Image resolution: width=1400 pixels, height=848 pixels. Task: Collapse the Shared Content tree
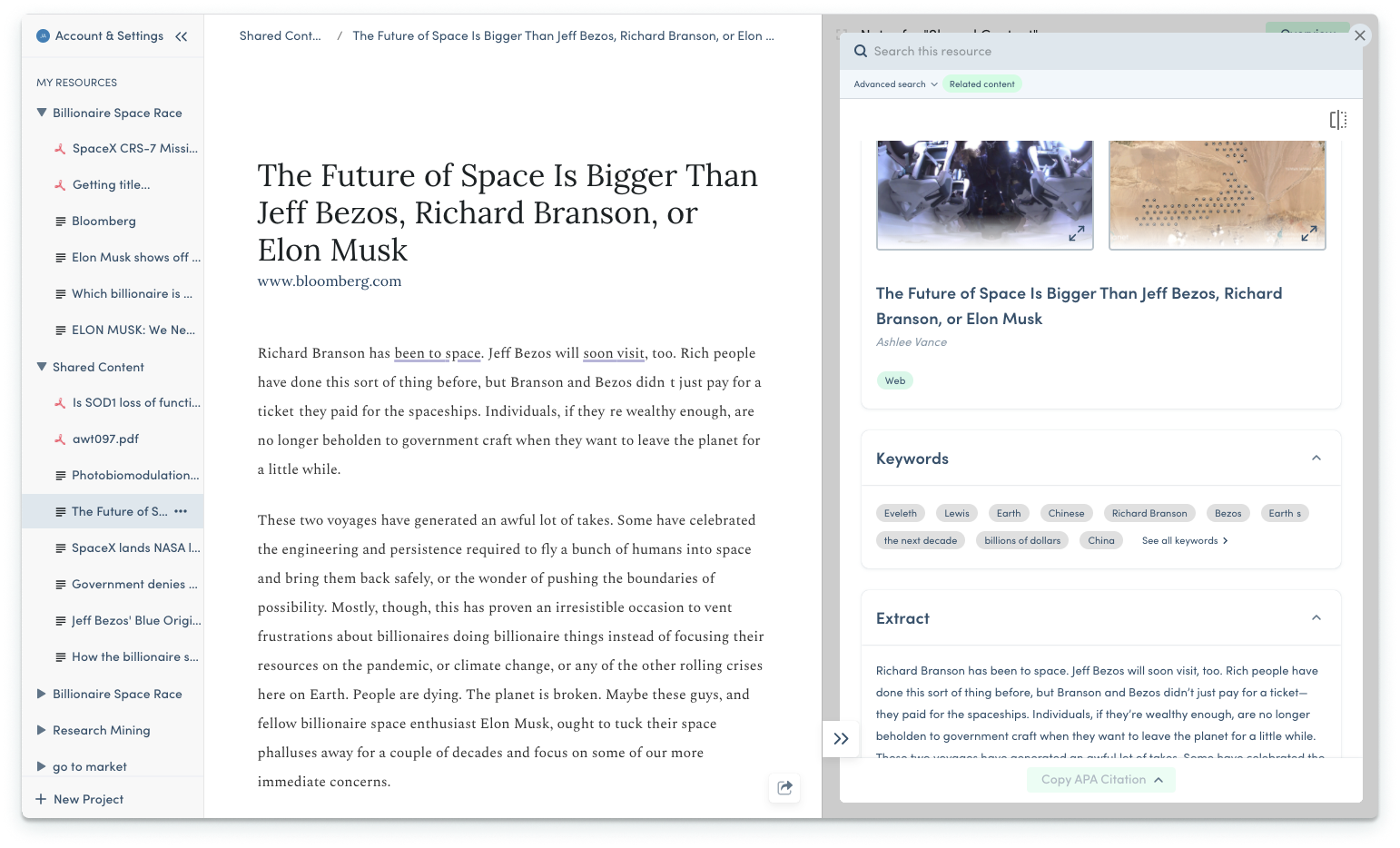tap(41, 366)
